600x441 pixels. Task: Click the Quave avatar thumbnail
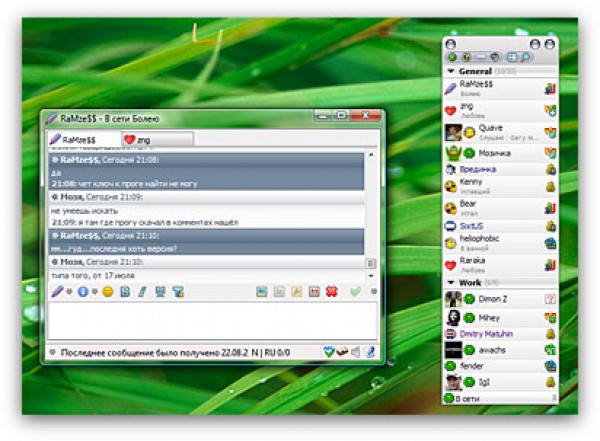453,132
